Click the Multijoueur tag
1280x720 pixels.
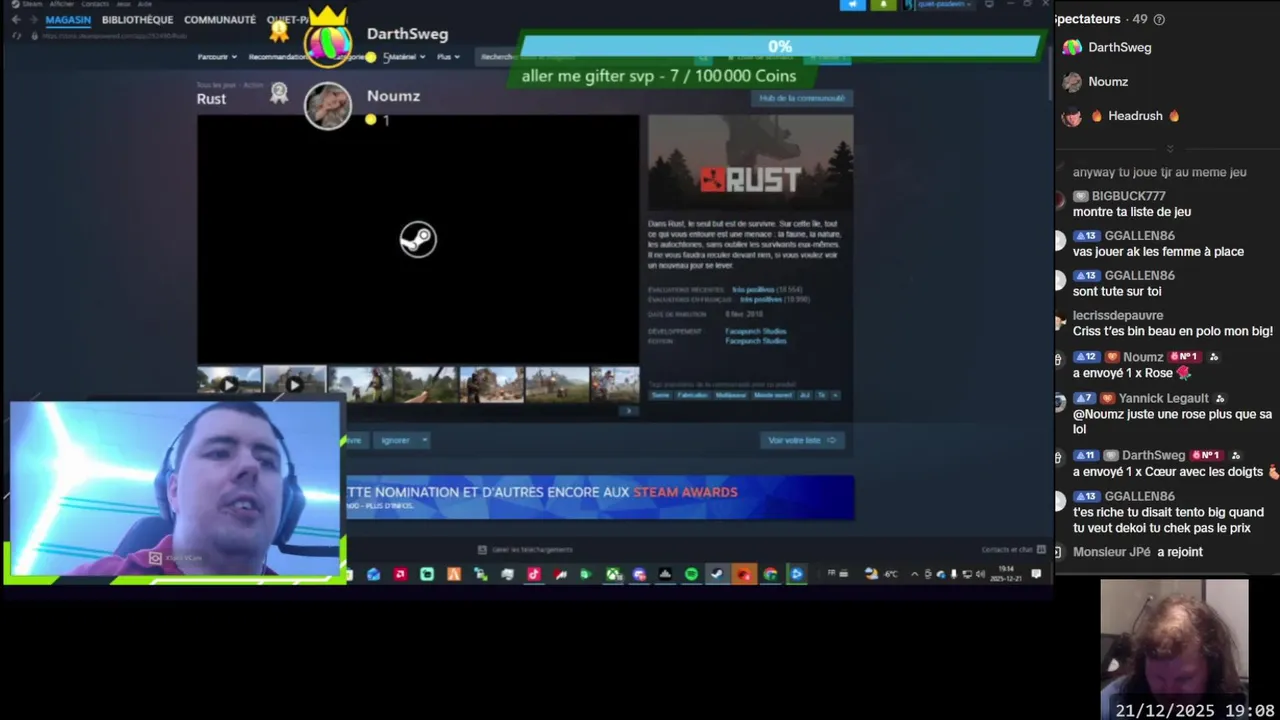tap(730, 395)
